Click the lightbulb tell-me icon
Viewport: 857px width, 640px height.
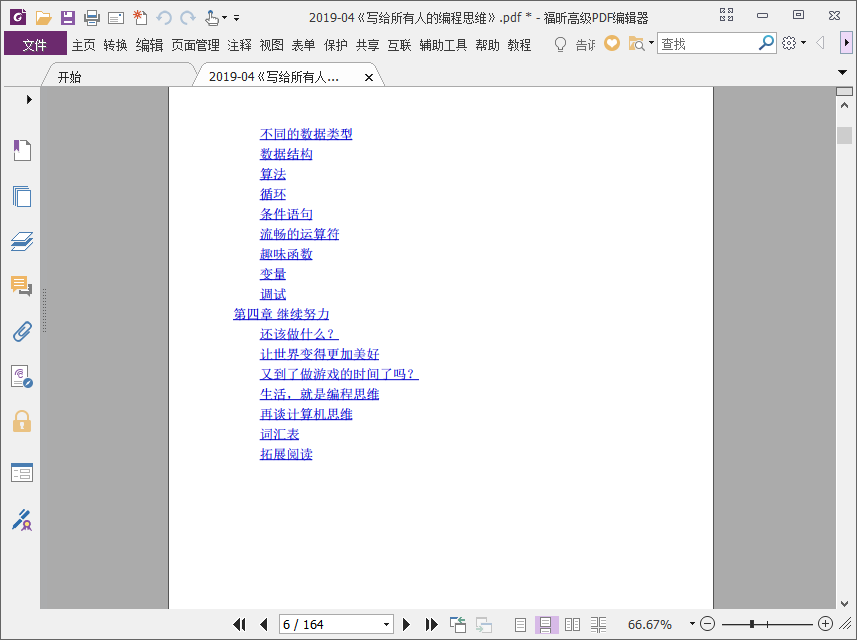click(x=560, y=44)
